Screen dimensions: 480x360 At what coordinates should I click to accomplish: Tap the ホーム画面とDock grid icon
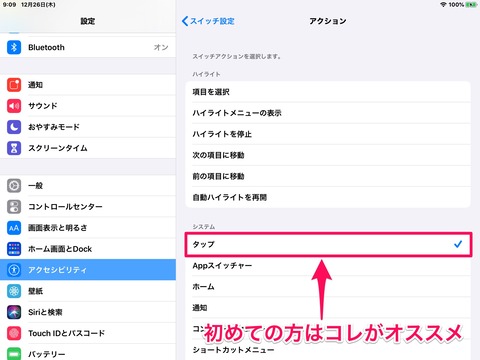coord(14,249)
